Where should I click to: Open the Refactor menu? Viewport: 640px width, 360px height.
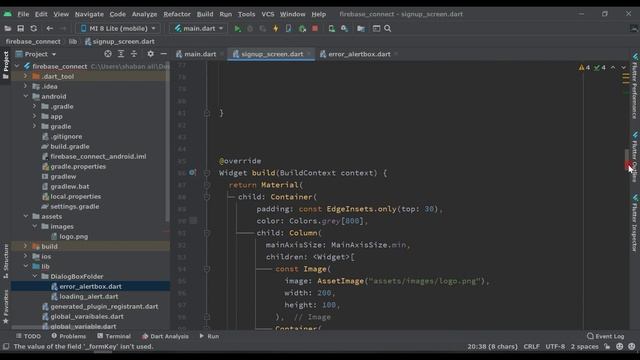[177, 14]
